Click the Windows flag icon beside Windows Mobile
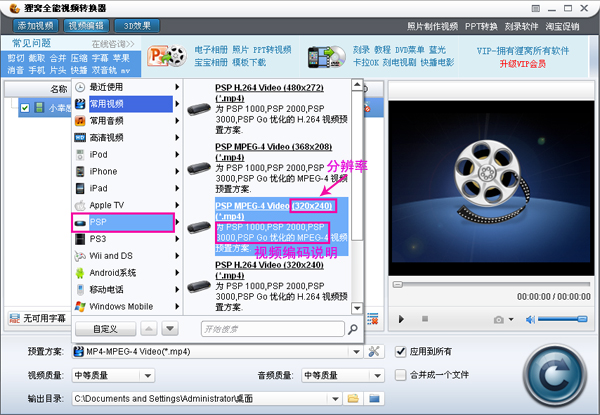The width and height of the screenshot is (600, 415). click(80, 306)
